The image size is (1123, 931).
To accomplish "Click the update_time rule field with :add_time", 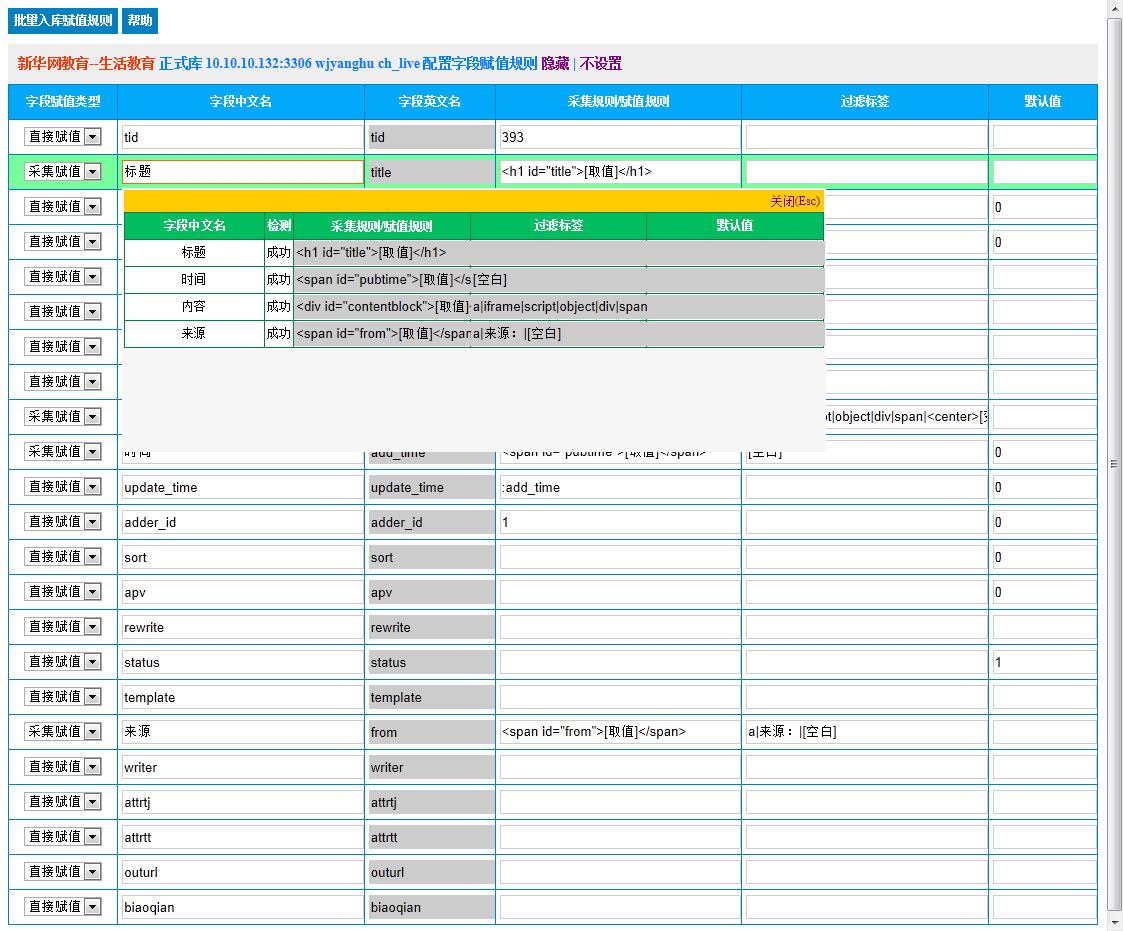I will [618, 487].
